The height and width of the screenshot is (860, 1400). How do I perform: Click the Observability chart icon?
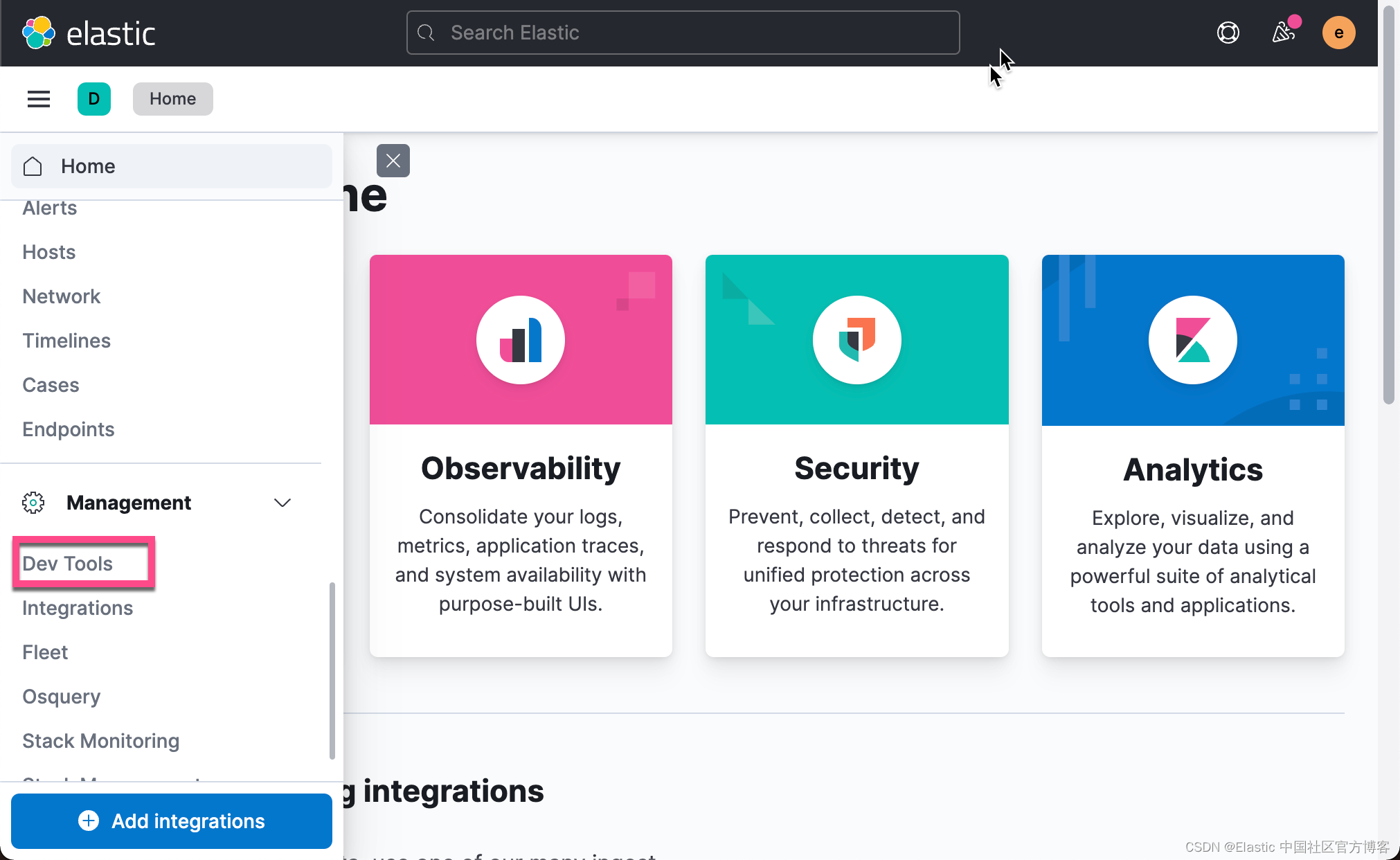[521, 339]
